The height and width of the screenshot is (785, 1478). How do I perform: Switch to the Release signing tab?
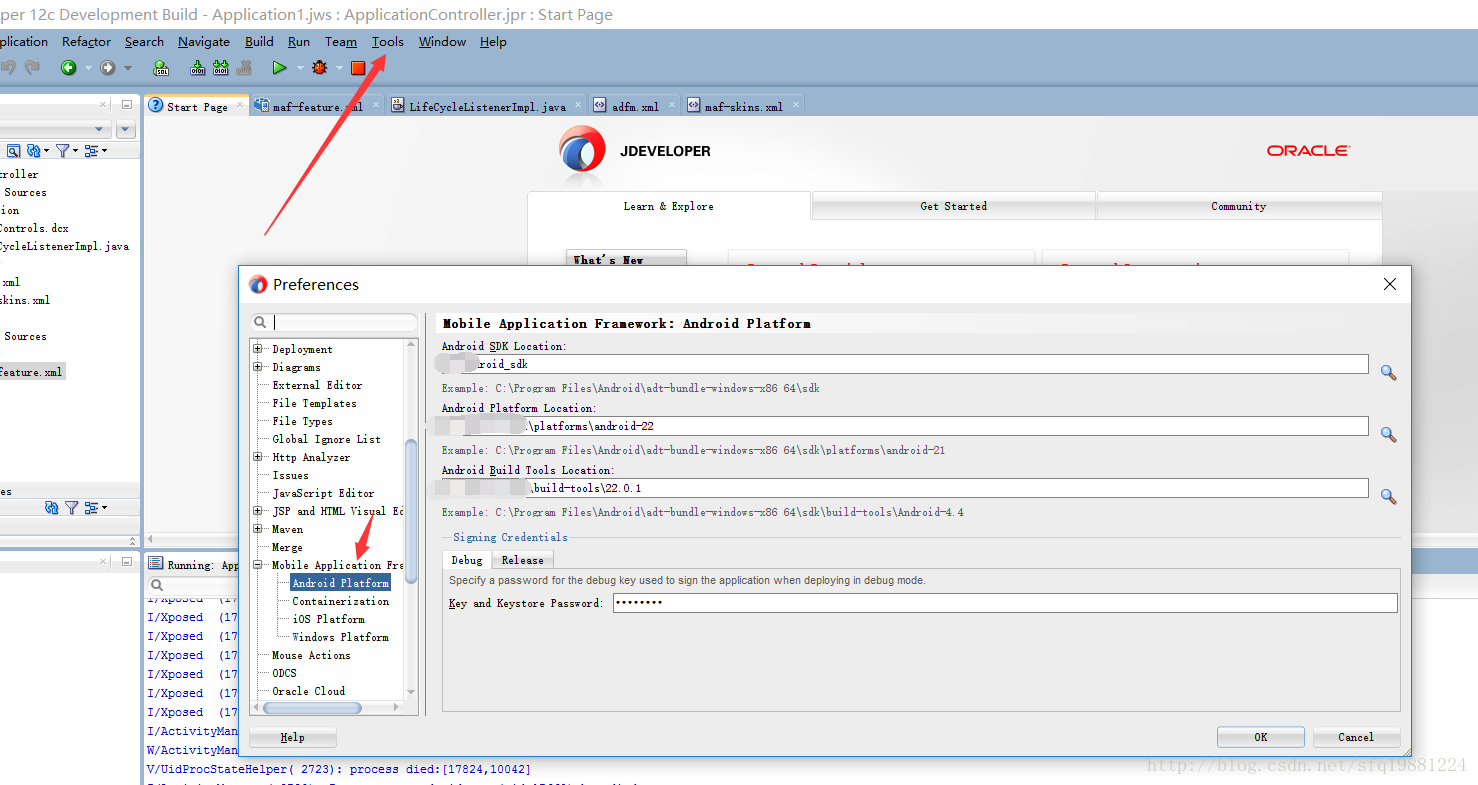(x=523, y=560)
